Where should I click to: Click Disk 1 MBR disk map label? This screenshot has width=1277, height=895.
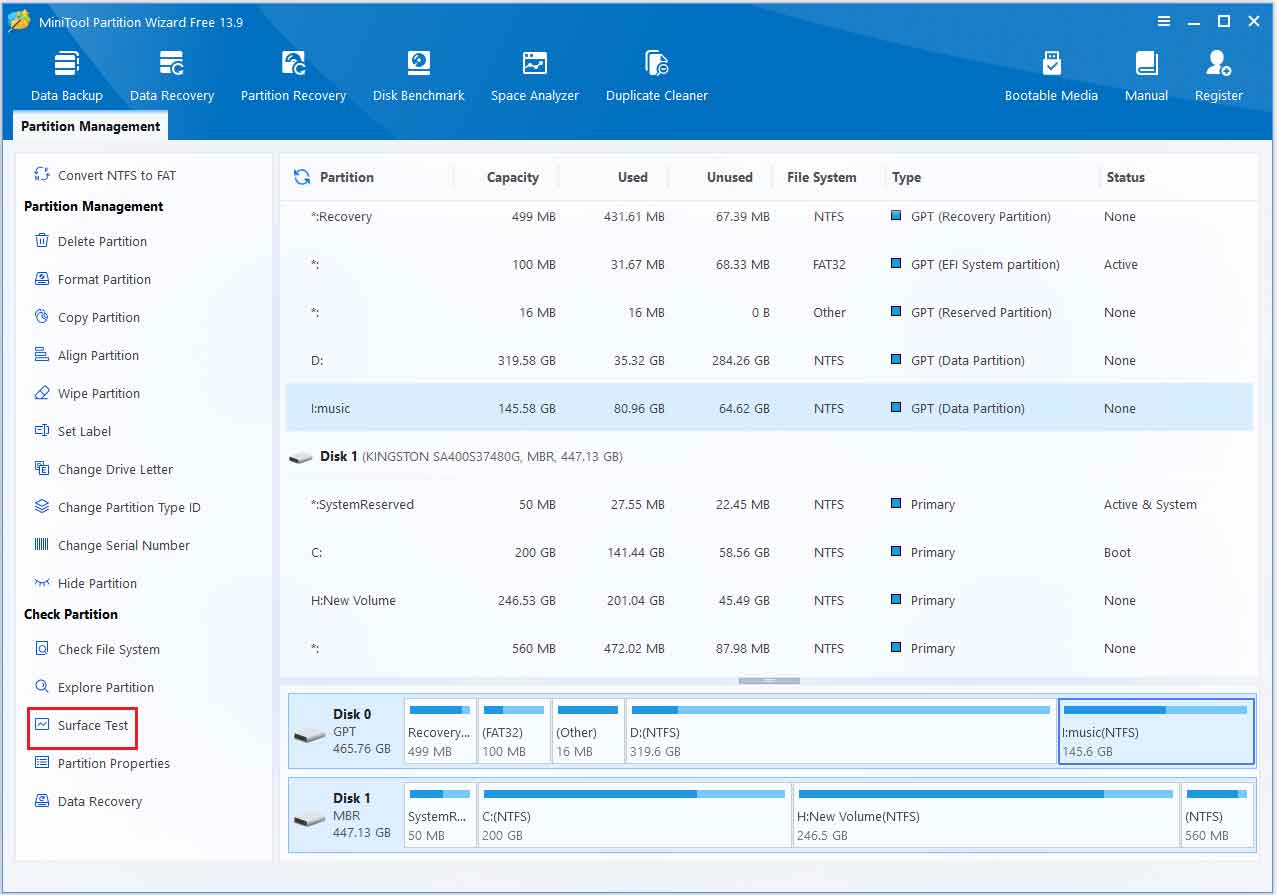(x=345, y=815)
